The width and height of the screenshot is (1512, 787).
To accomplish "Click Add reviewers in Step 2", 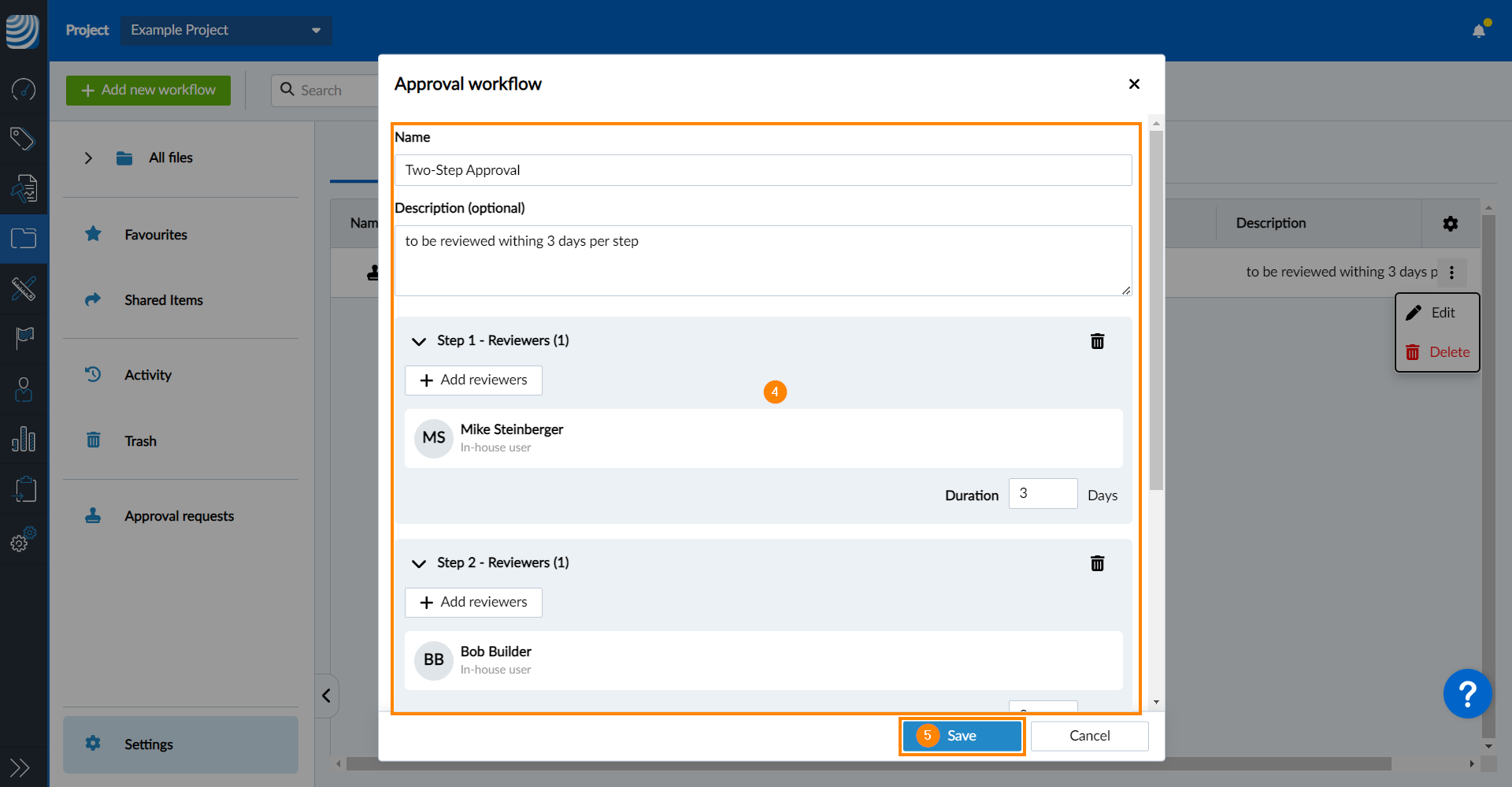I will [x=473, y=603].
